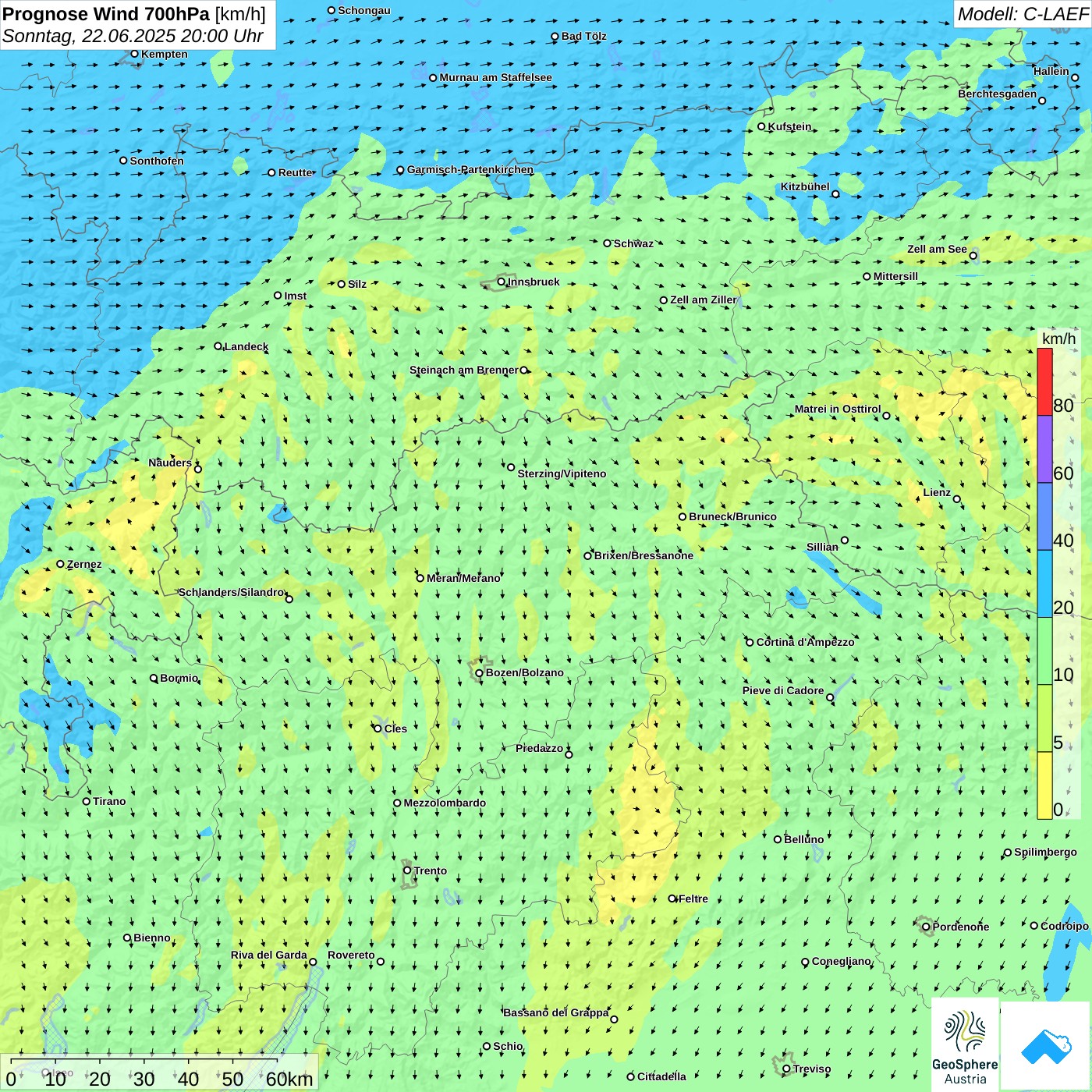Click the 'Silz' label

pos(357,284)
